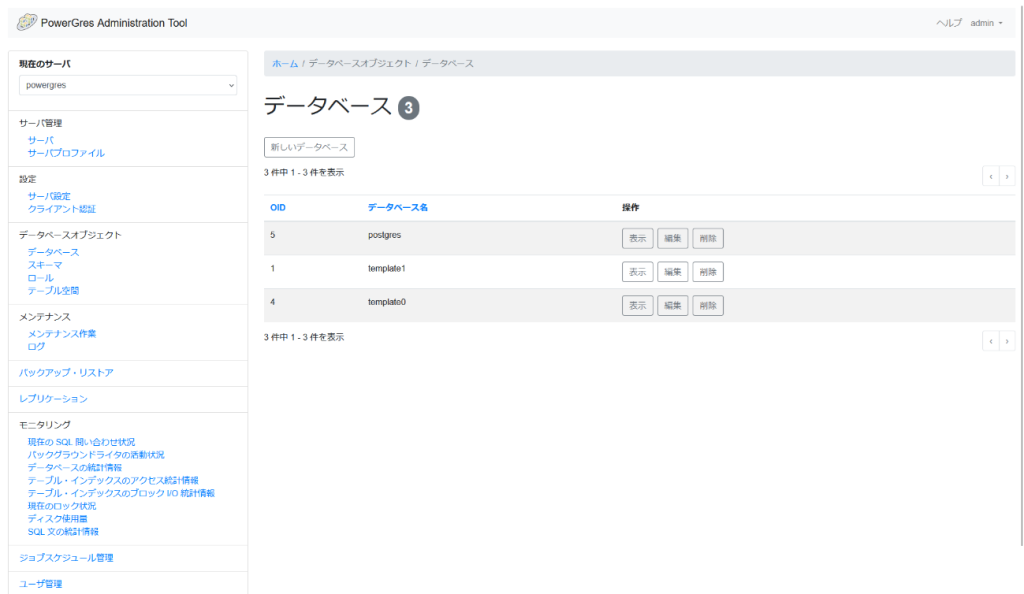The height and width of the screenshot is (594, 1024).
Task: Click the page vertical scrollbar
Action: pyautogui.click(x=1021, y=274)
